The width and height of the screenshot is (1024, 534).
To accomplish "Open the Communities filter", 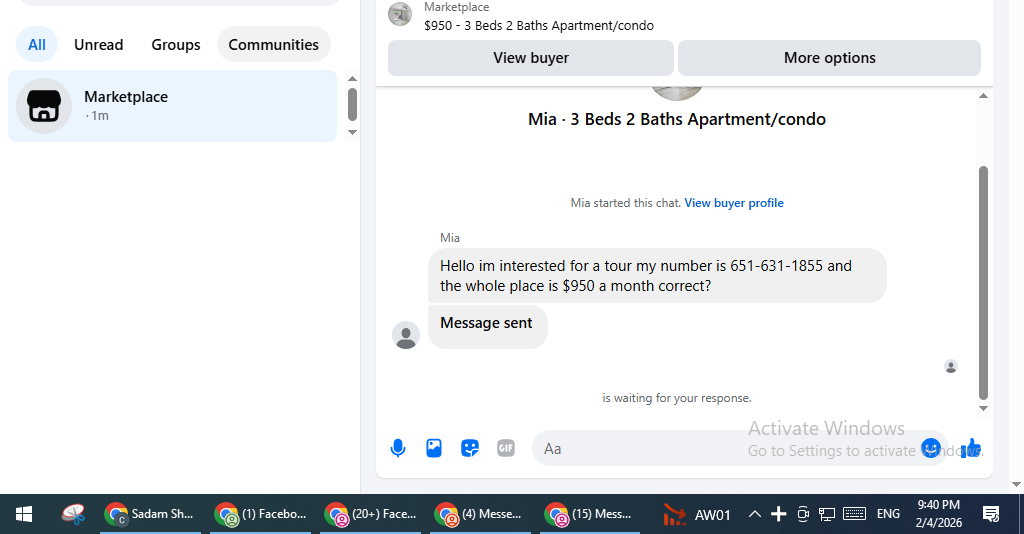I will tap(273, 44).
